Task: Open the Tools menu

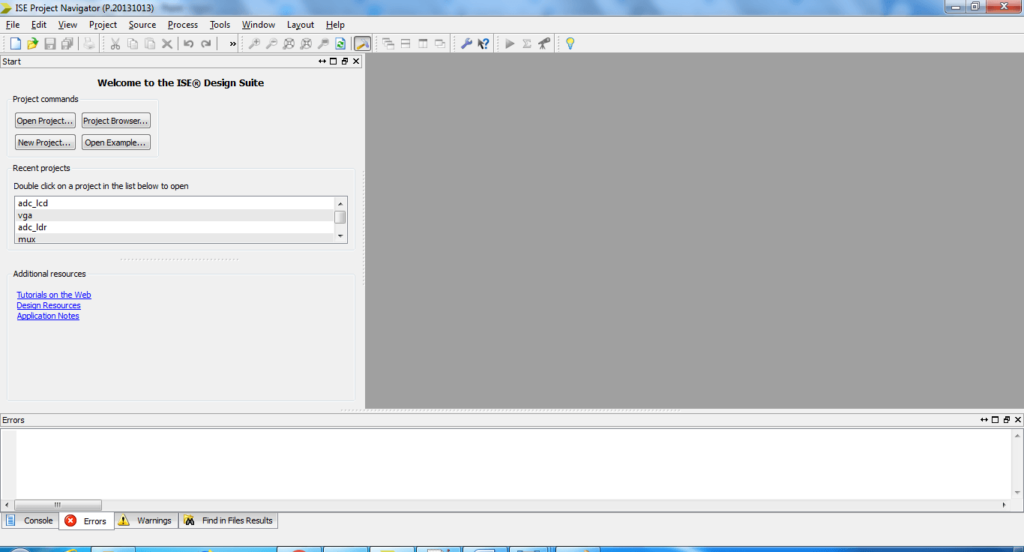Action: tap(219, 25)
